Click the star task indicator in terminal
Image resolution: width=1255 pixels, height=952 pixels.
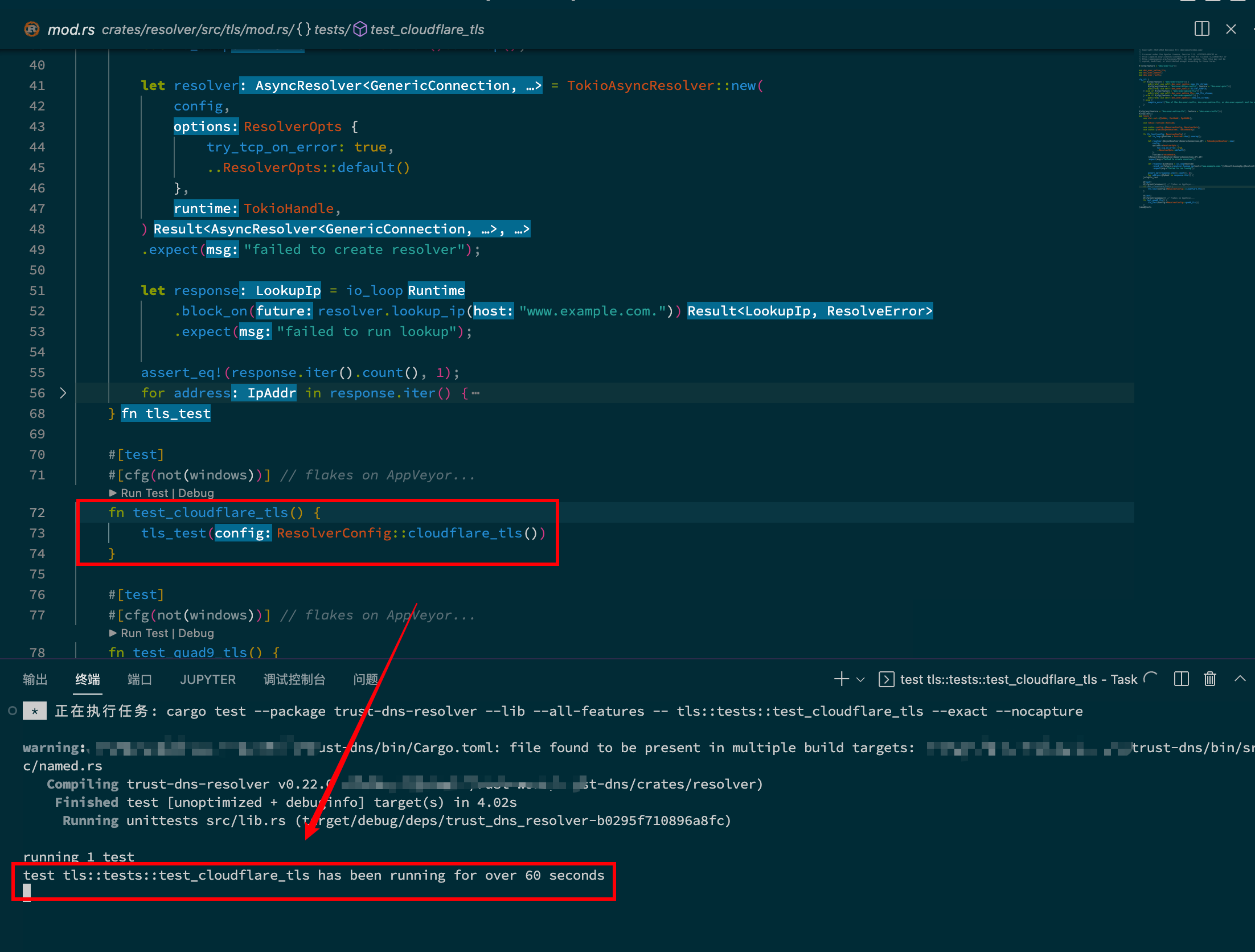click(x=35, y=711)
